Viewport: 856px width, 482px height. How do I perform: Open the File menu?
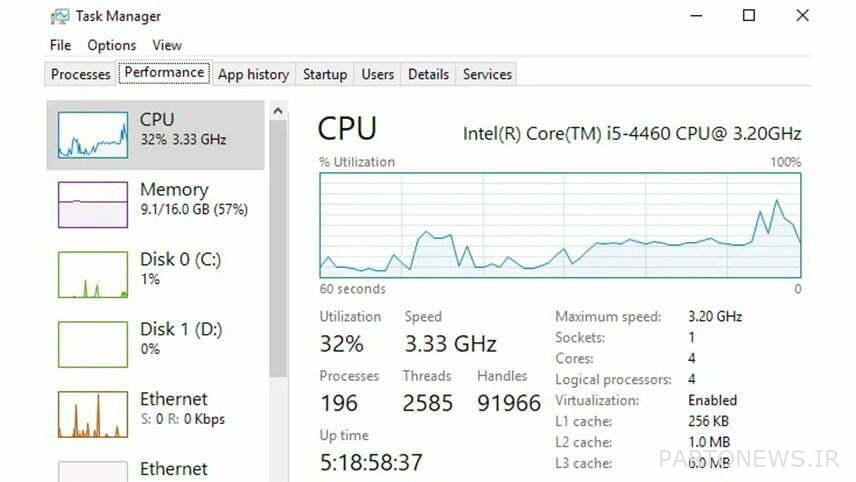coord(60,45)
